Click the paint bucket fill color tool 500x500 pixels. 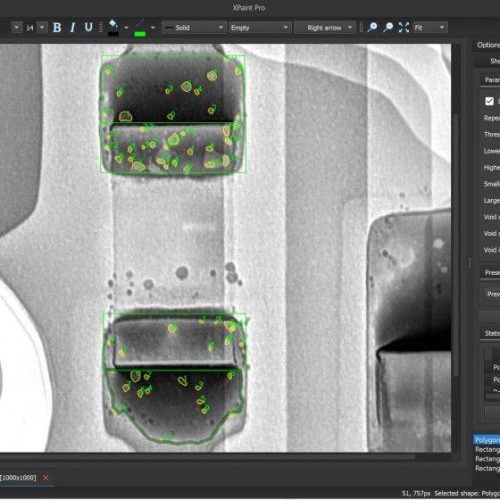point(113,24)
